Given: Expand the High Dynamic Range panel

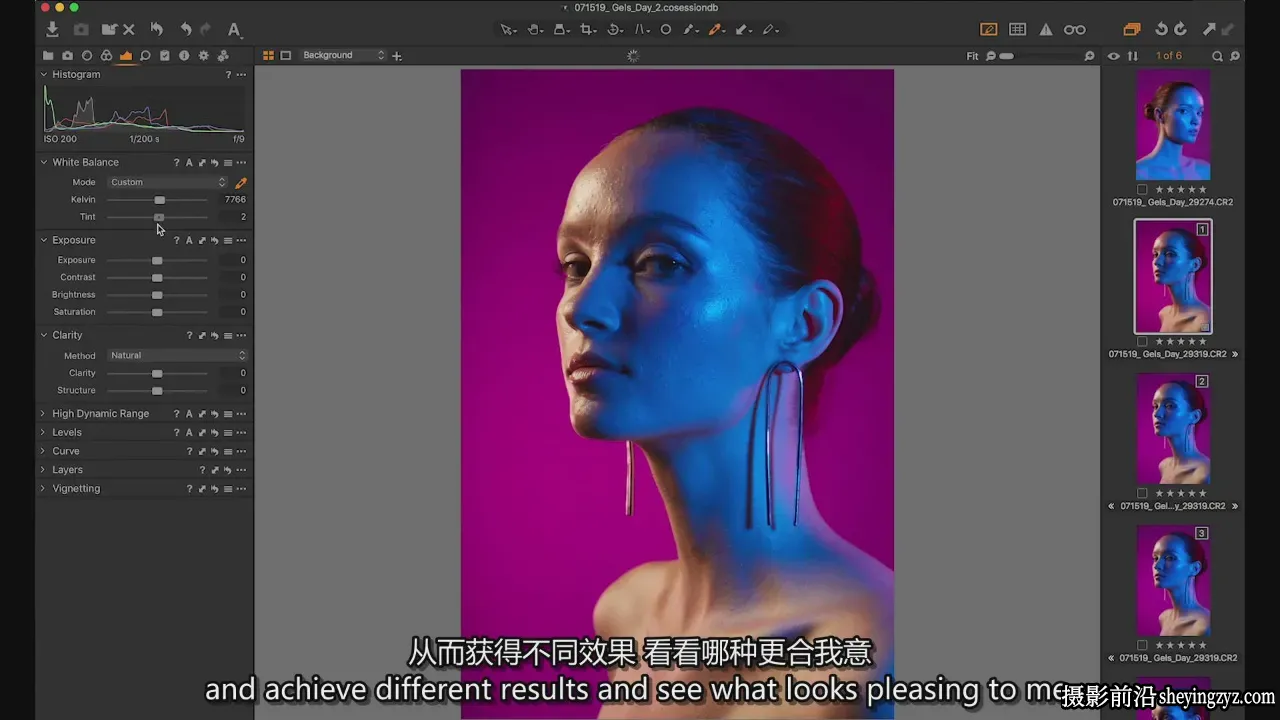Looking at the screenshot, I should (43, 413).
